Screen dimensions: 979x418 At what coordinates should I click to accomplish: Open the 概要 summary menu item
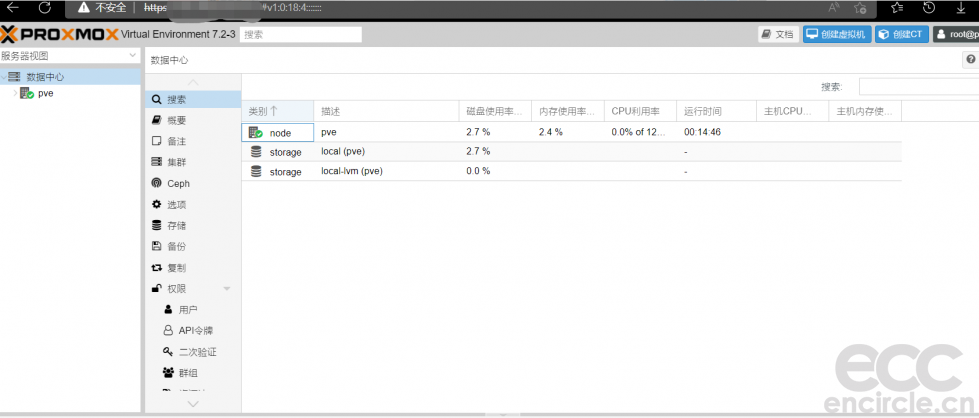pyautogui.click(x=193, y=121)
